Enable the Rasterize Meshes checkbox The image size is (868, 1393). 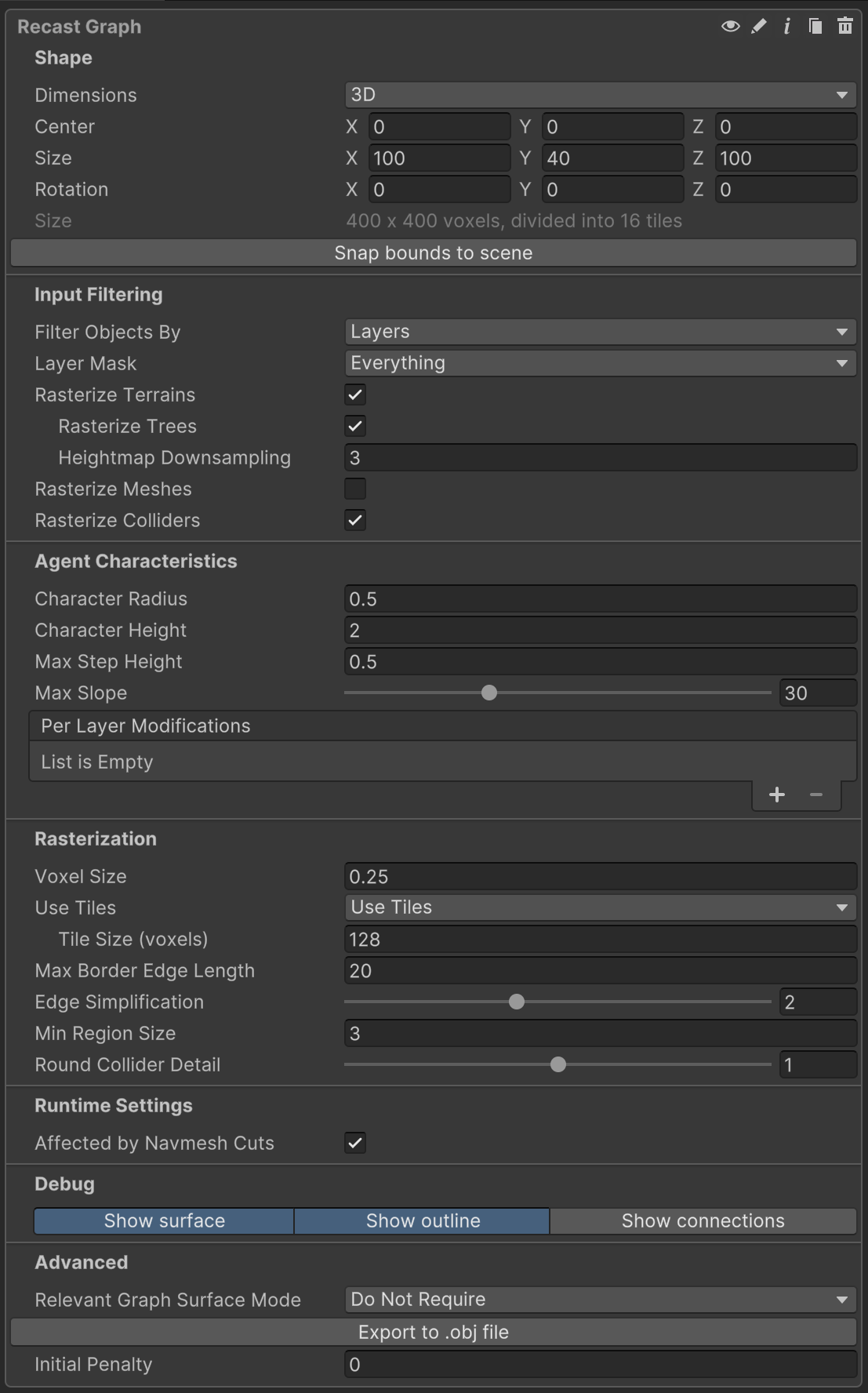point(354,489)
